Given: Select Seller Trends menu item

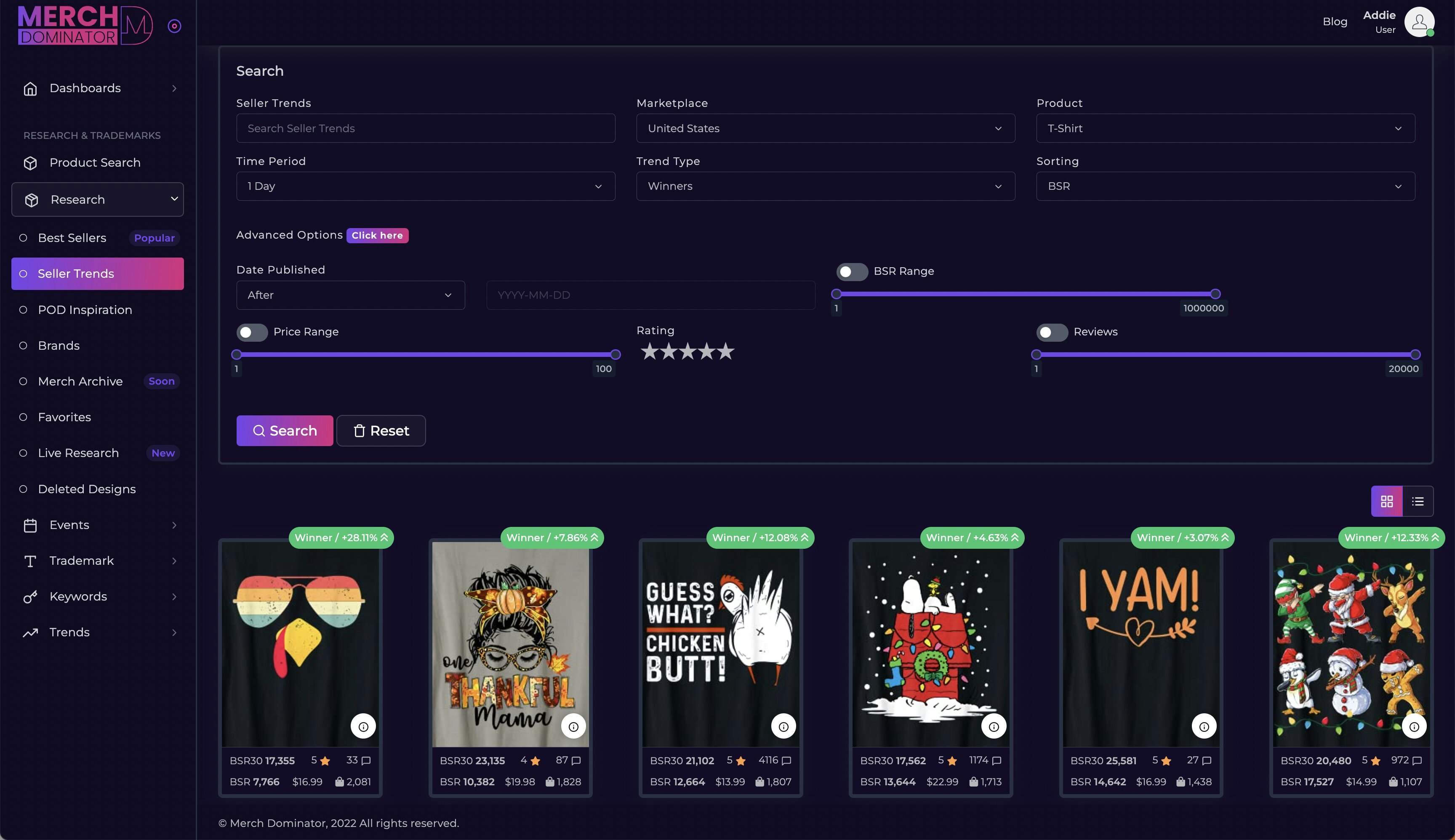Looking at the screenshot, I should point(98,274).
